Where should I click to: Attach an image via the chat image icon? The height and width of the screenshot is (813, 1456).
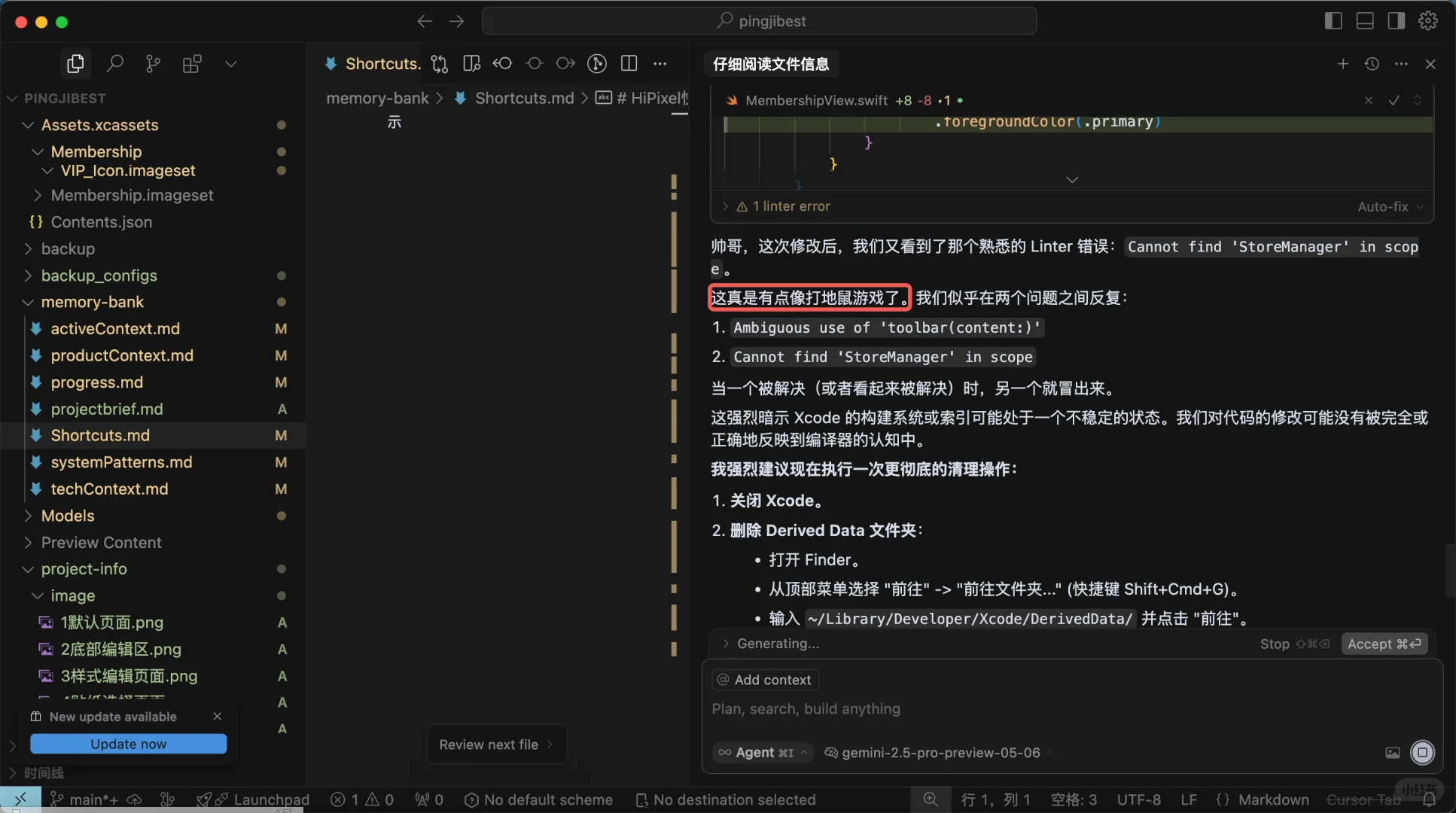click(1391, 752)
